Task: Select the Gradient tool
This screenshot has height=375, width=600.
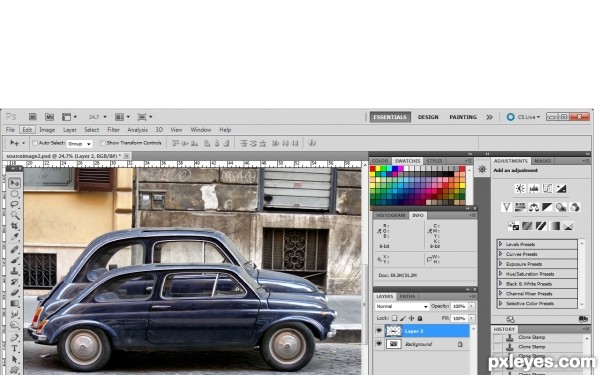Action: [x=15, y=303]
